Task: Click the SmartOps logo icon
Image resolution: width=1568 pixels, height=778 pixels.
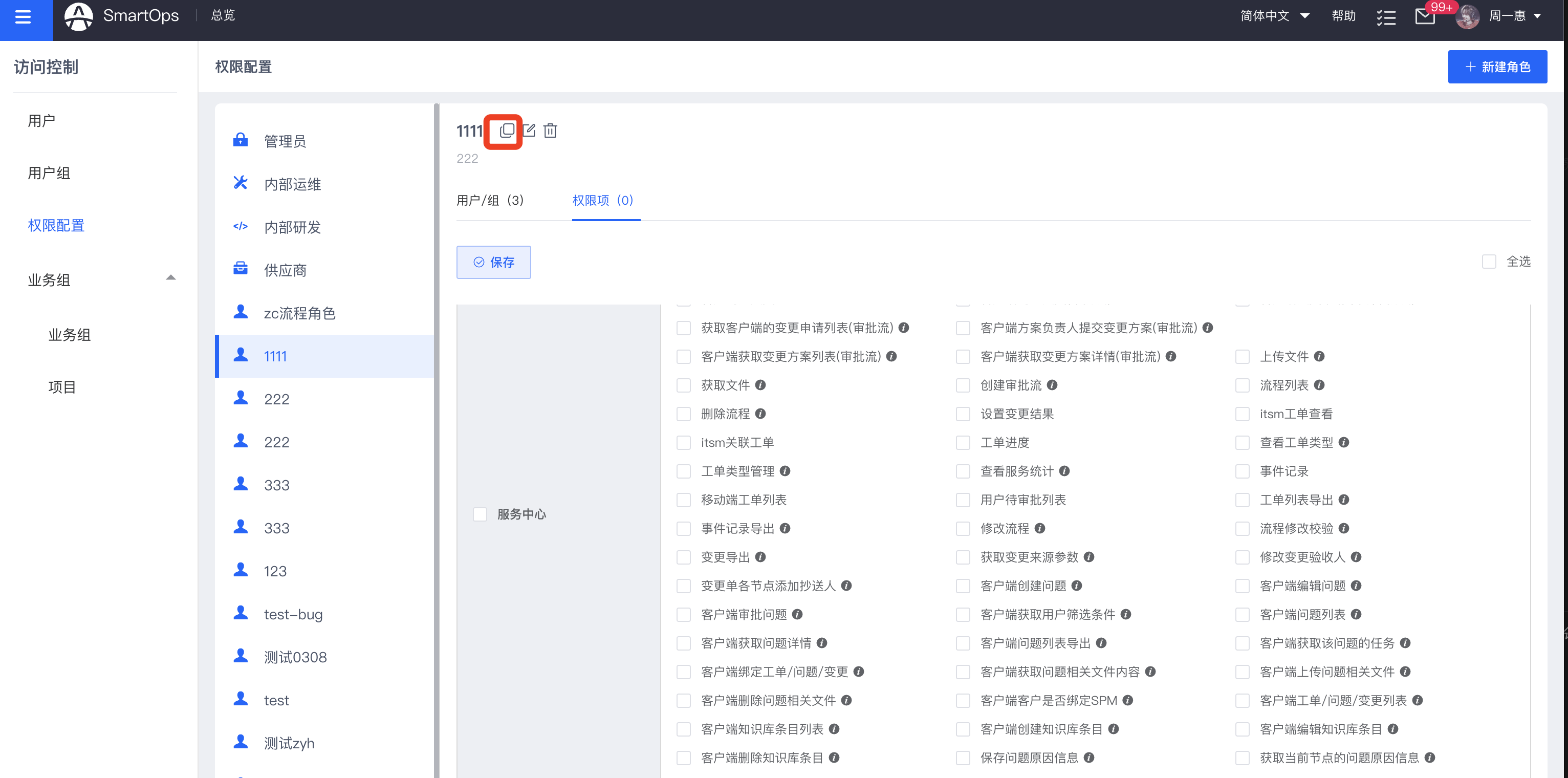Action: click(x=78, y=16)
